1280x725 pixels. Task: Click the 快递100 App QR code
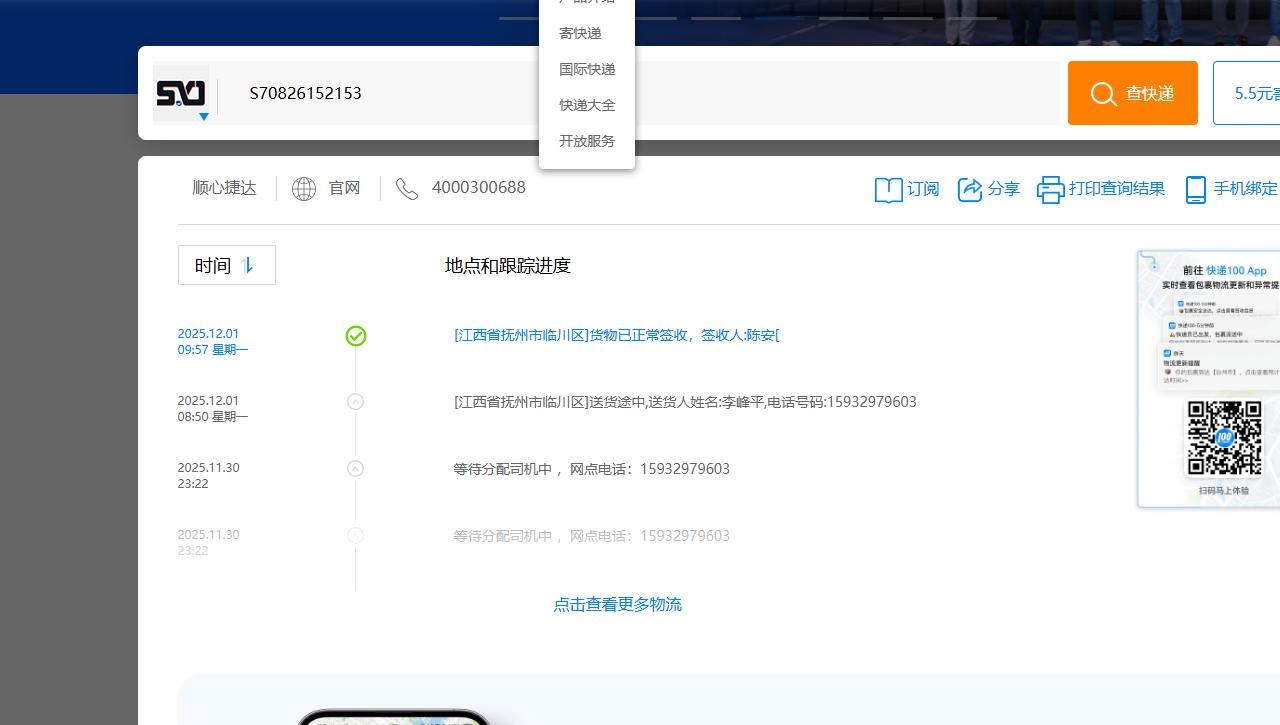pyautogui.click(x=1224, y=438)
